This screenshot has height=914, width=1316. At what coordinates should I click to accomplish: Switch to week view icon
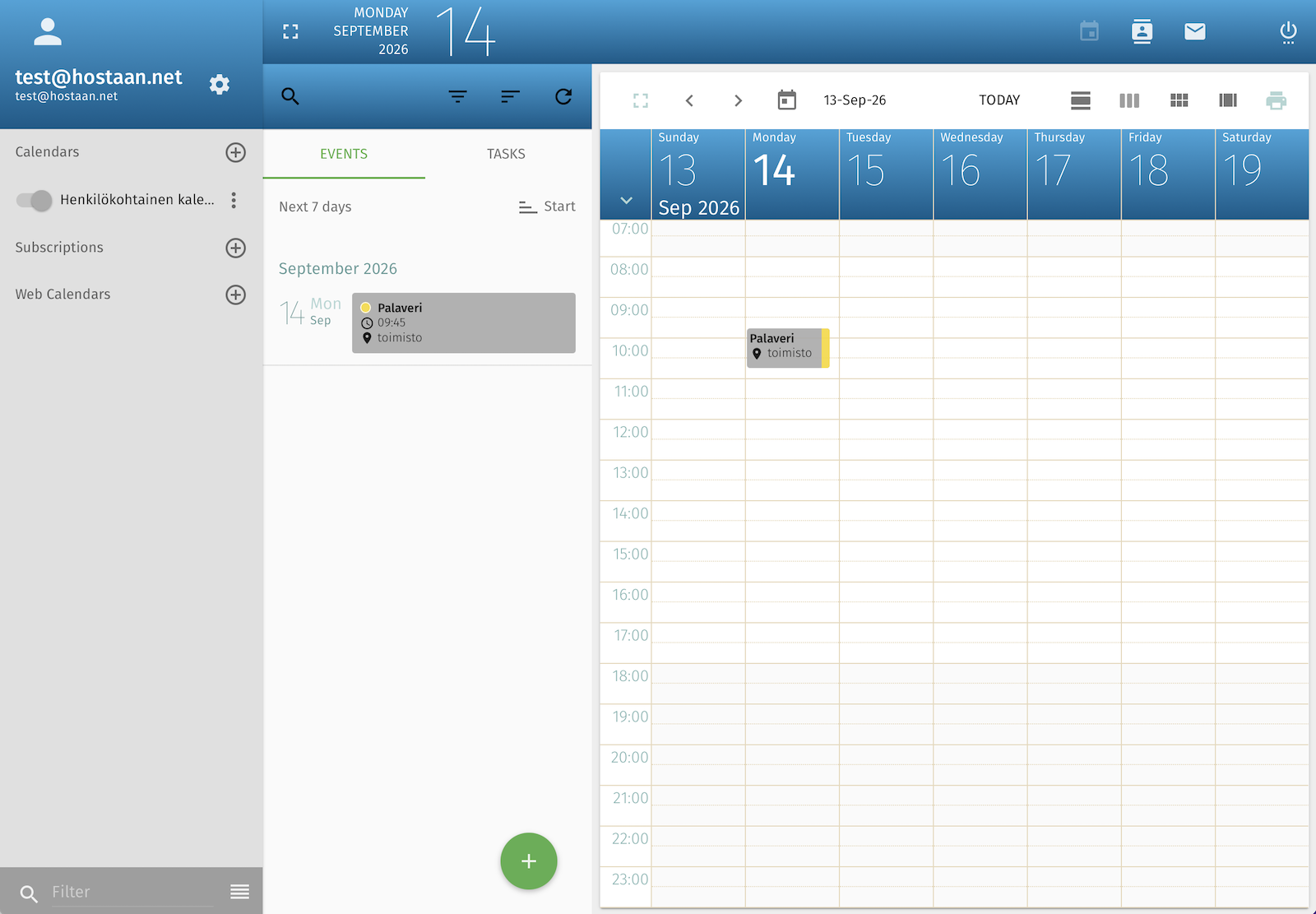(1129, 100)
